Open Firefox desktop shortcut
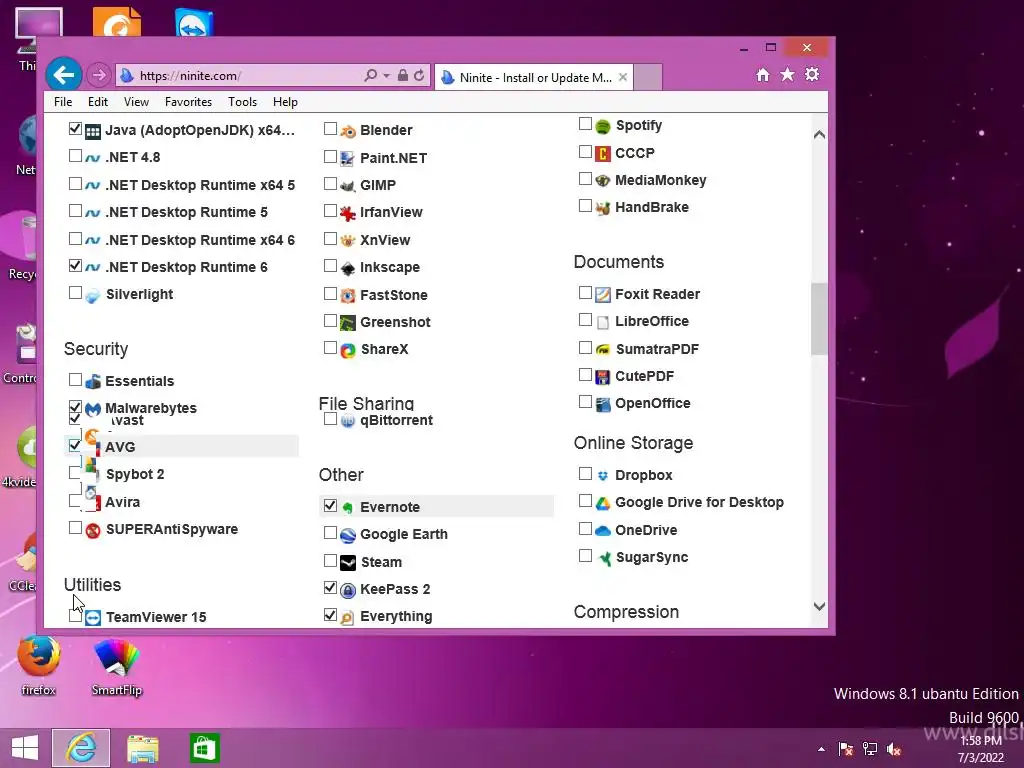This screenshot has width=1024, height=768. pos(39,665)
